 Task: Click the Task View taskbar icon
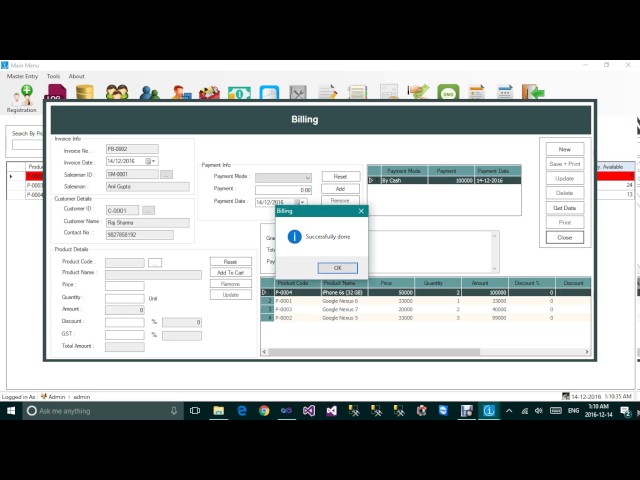point(195,411)
